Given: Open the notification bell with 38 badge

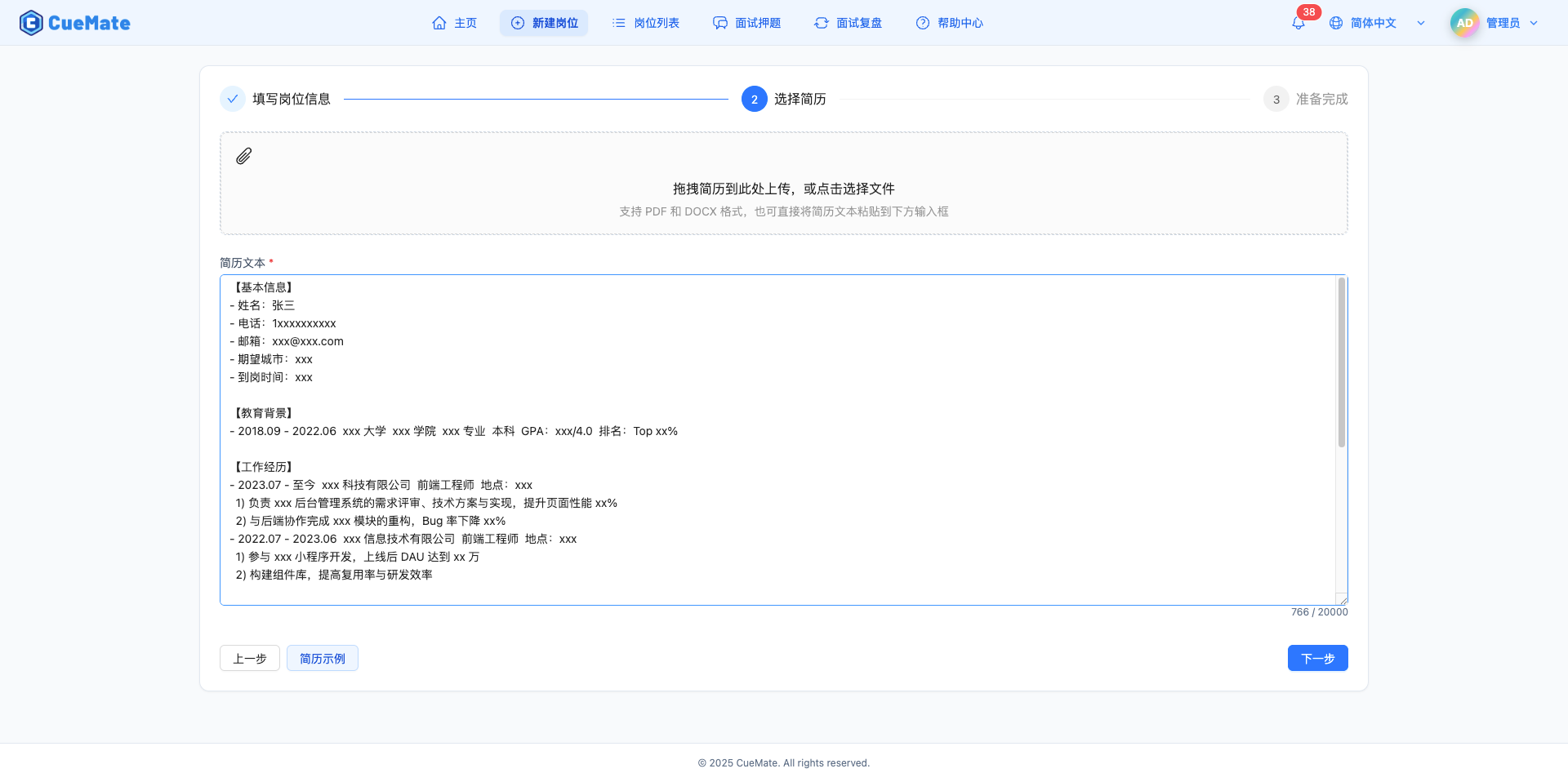Looking at the screenshot, I should coord(1298,23).
